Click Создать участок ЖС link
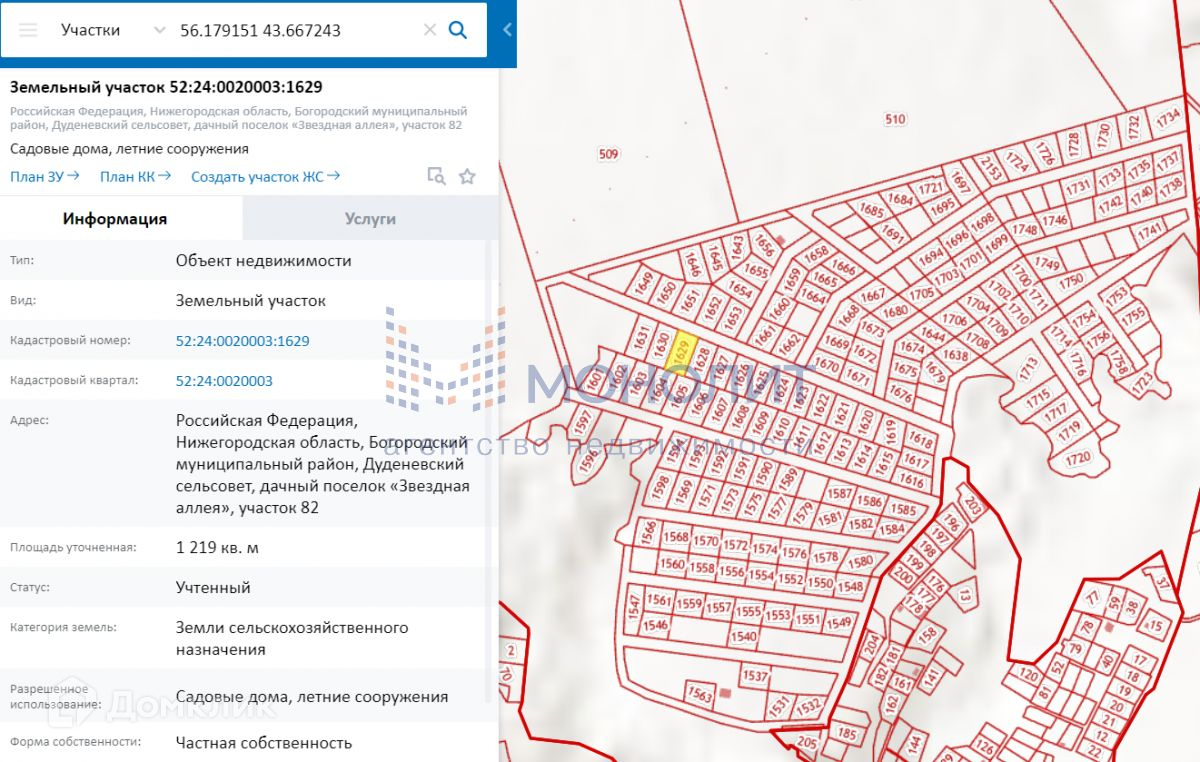Image resolution: width=1200 pixels, height=762 pixels. [265, 177]
